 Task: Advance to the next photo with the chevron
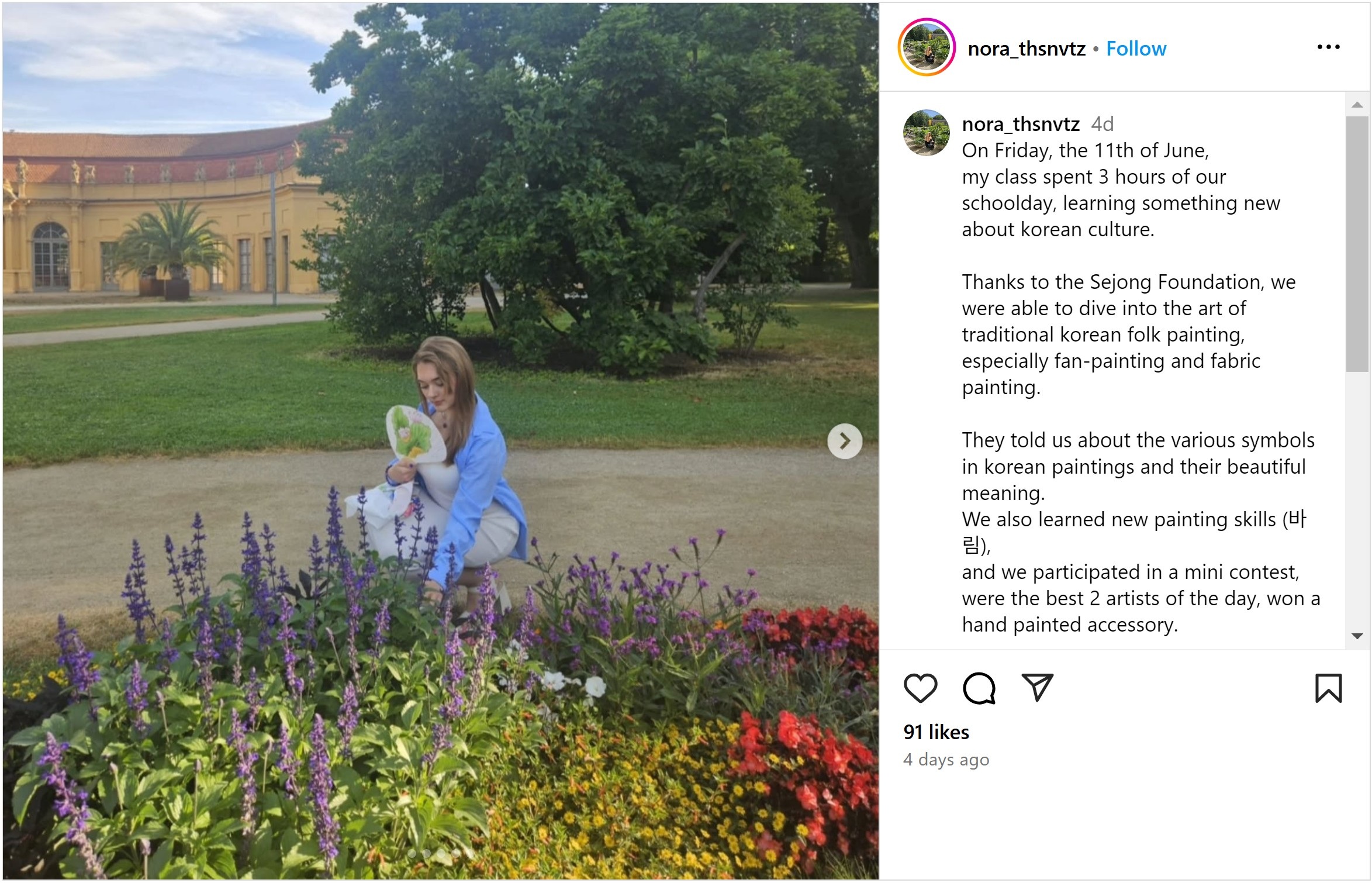845,441
